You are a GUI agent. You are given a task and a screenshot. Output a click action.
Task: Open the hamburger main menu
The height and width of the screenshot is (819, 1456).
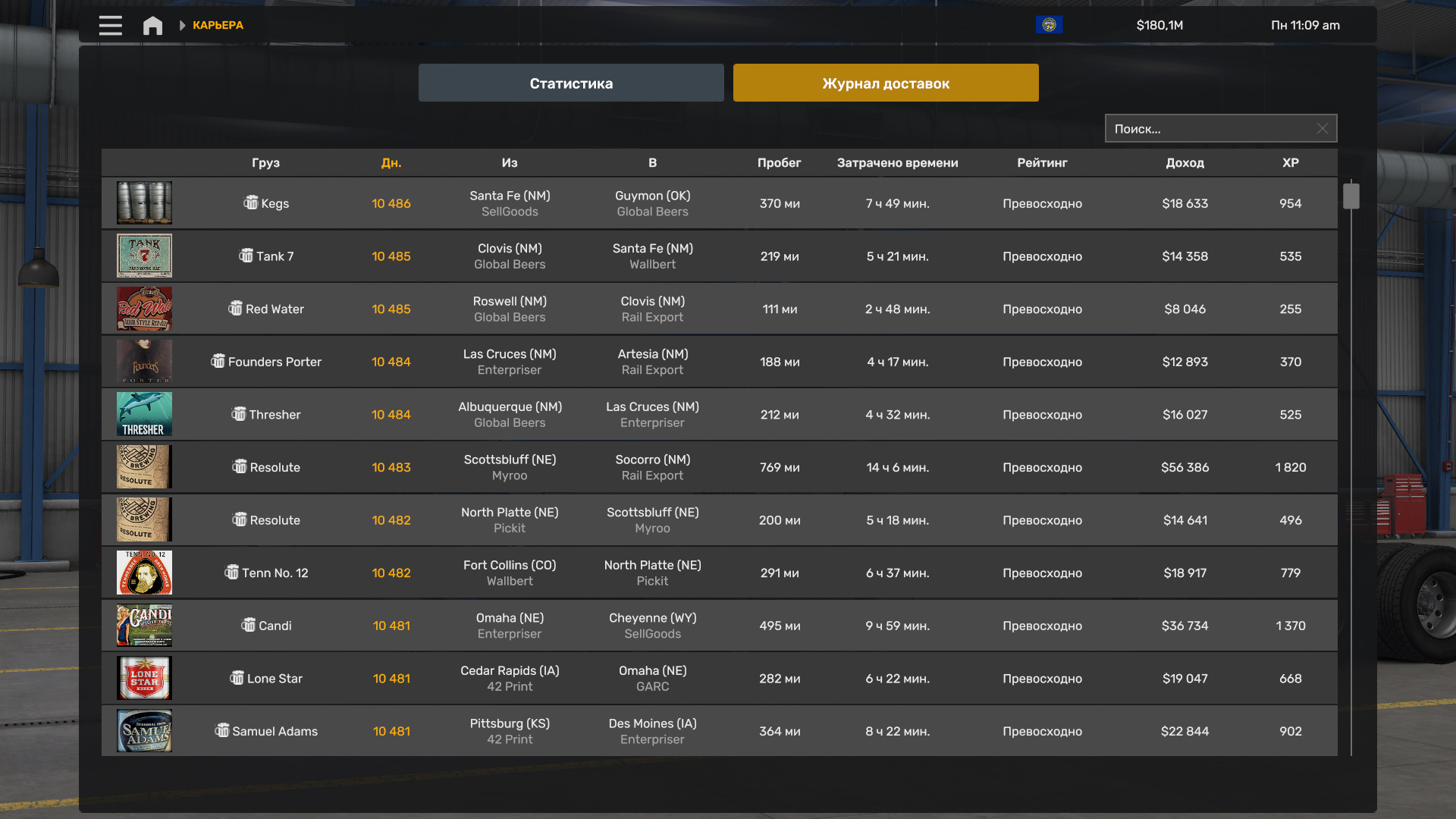point(110,25)
